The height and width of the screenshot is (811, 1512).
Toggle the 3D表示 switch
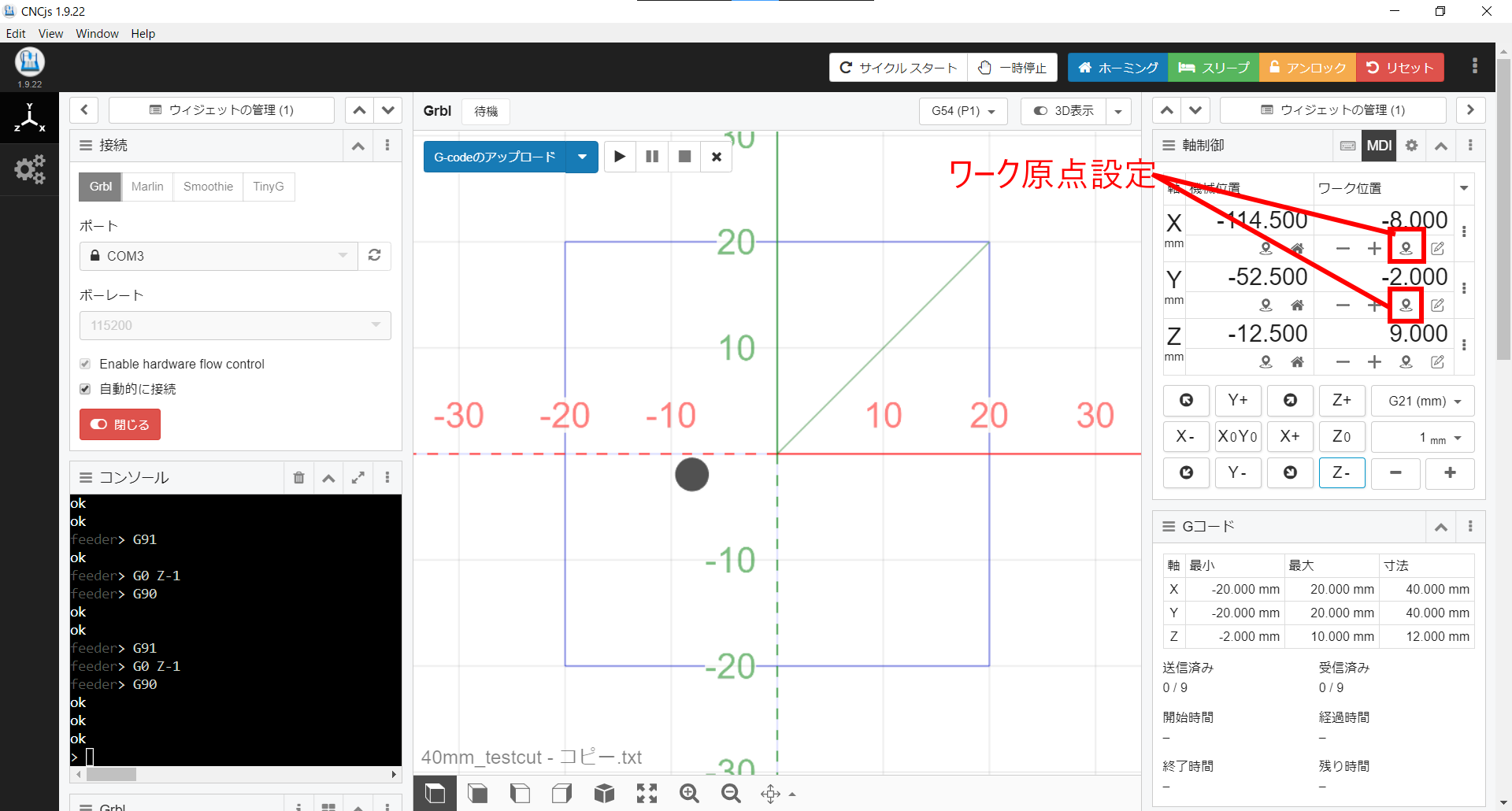pos(1063,111)
